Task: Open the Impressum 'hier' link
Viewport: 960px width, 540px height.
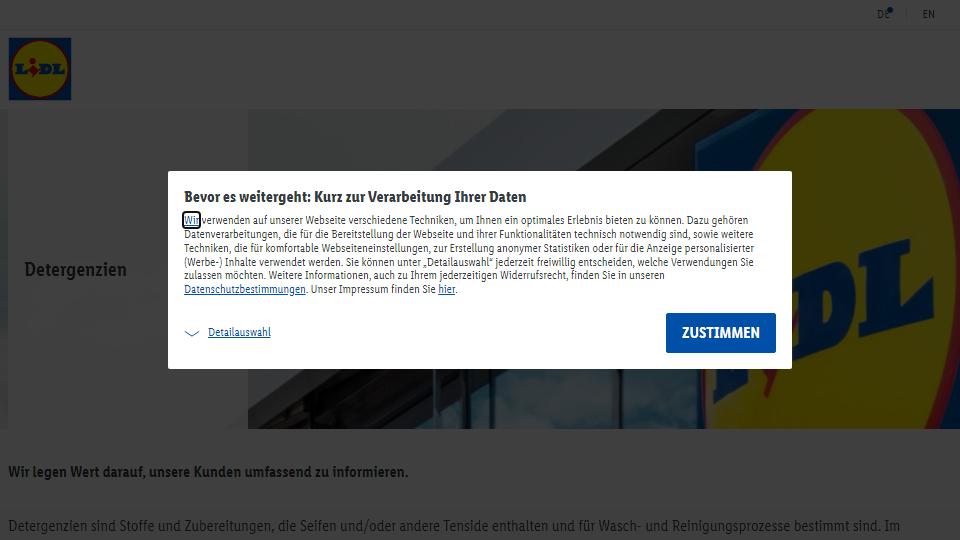Action: click(x=446, y=290)
